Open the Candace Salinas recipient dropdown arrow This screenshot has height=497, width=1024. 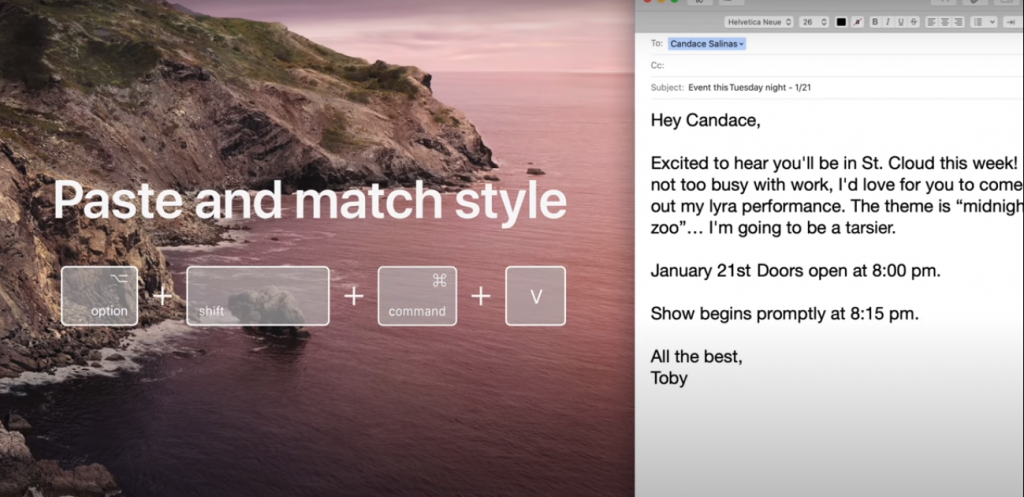(743, 44)
